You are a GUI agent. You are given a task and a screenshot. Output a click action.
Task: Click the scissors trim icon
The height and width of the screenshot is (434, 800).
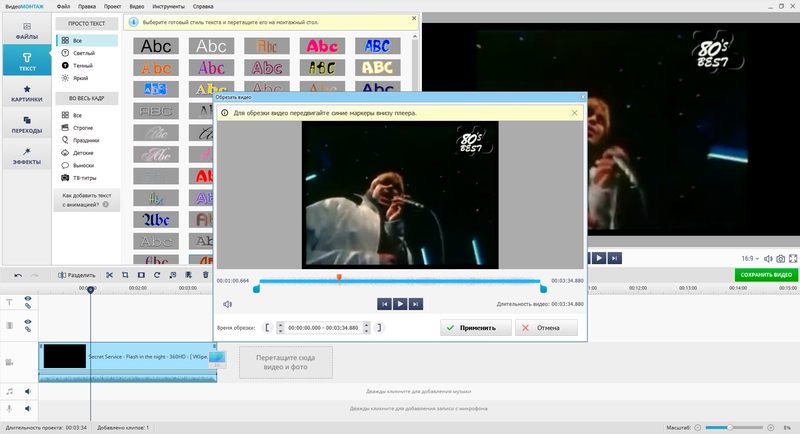tap(109, 275)
